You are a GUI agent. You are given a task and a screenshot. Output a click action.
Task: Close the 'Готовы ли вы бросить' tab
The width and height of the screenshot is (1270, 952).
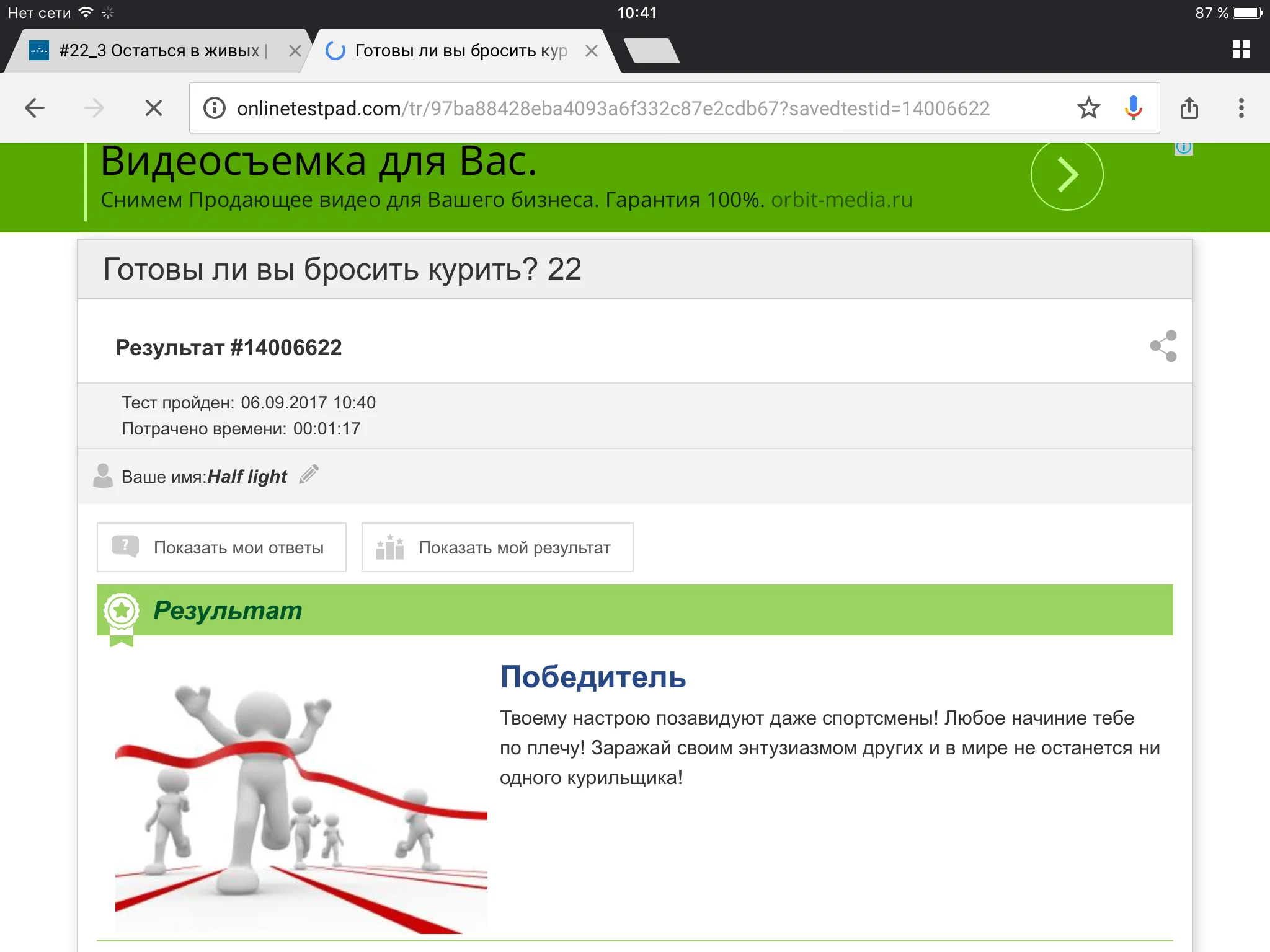[592, 51]
